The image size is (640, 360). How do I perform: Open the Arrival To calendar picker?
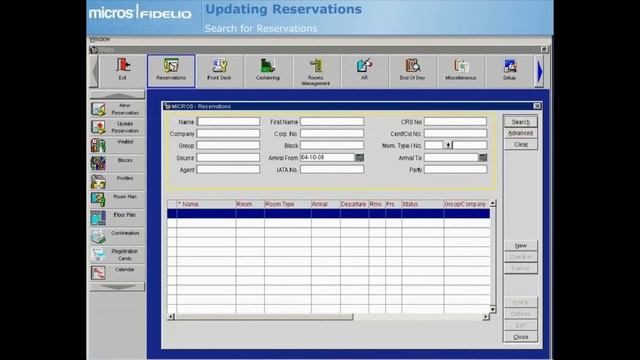(483, 158)
